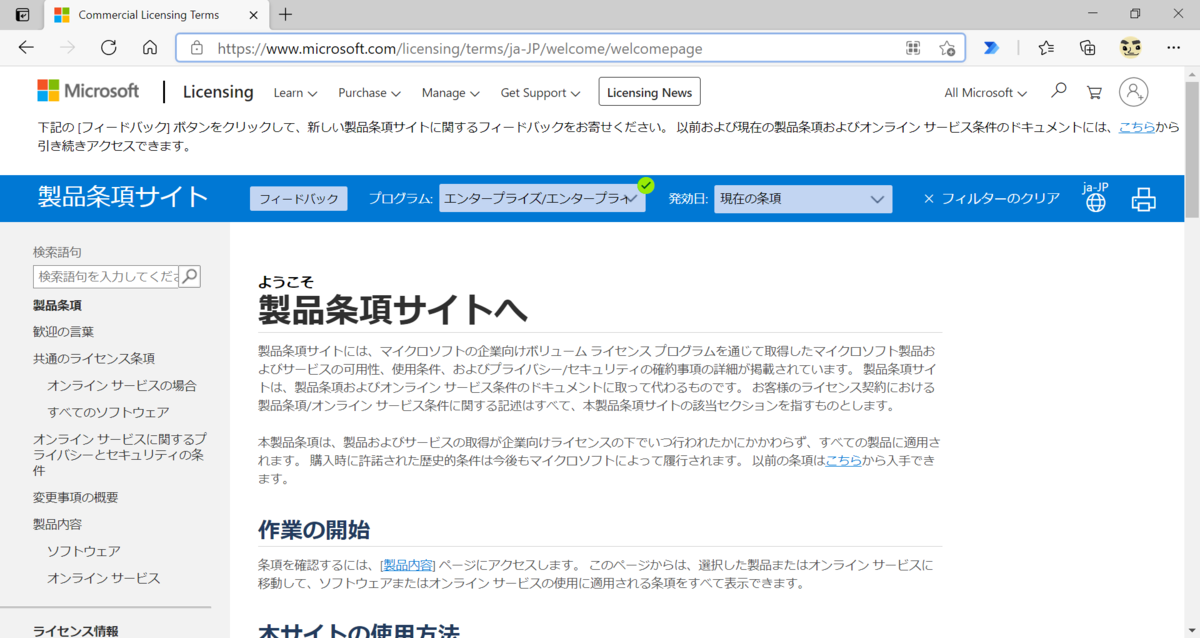Select ライセンス情報 in sidebar
Viewport: 1200px width, 638px height.
coord(76,630)
